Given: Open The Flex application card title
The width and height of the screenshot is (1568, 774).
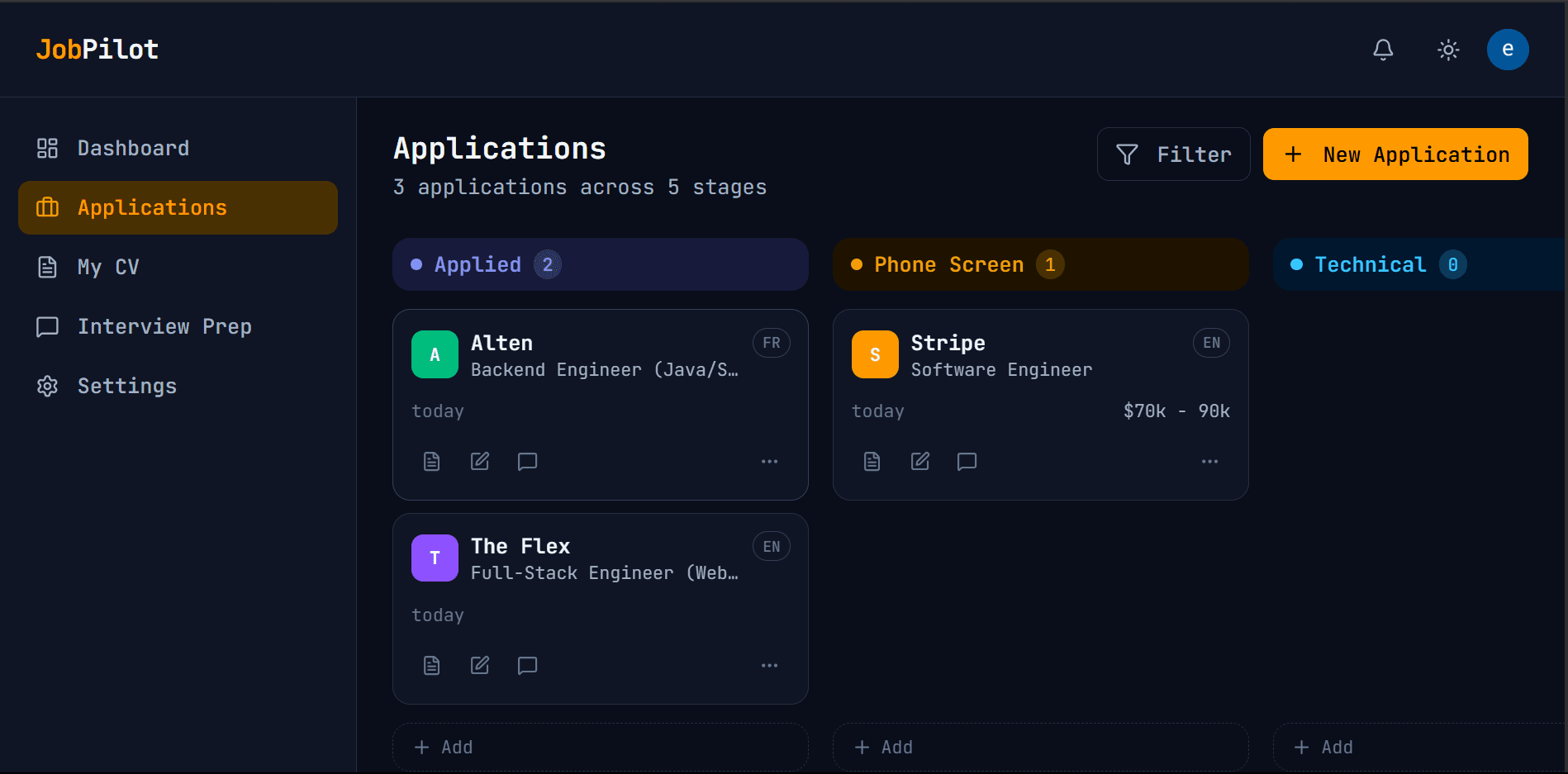Looking at the screenshot, I should click(x=520, y=546).
